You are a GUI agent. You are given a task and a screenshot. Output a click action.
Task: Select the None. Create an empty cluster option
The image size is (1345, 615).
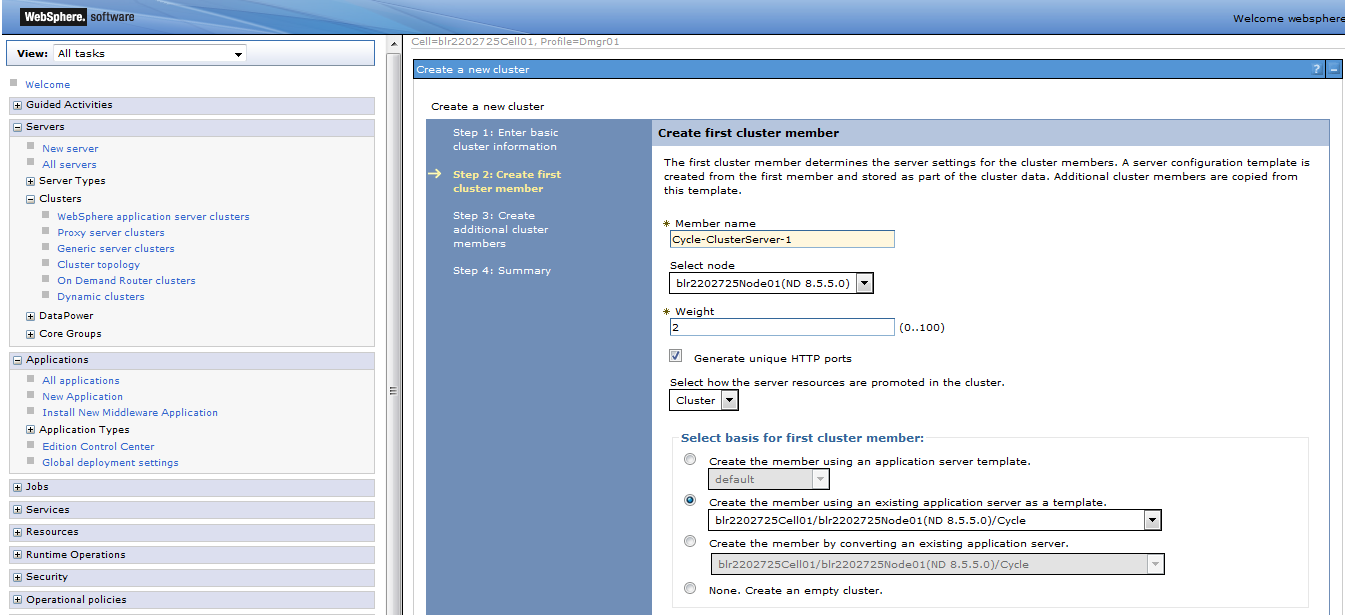point(689,588)
